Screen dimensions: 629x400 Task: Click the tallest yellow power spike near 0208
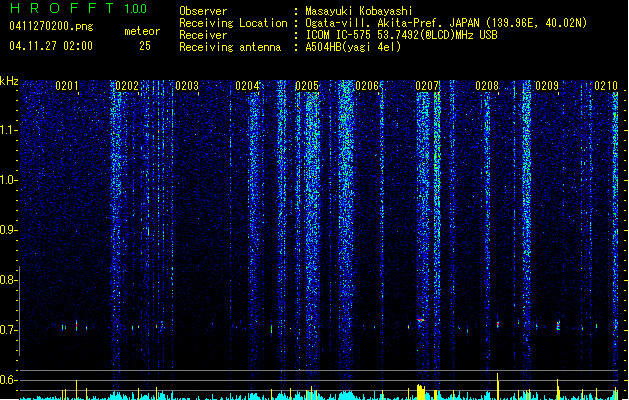coord(498,386)
